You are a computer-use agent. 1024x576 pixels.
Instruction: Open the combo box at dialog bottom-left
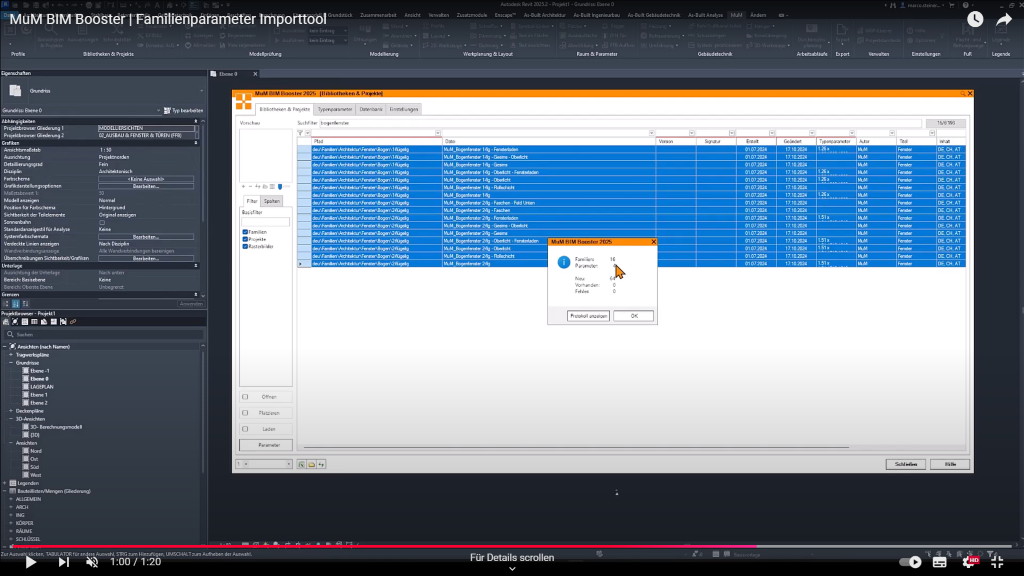pos(265,464)
